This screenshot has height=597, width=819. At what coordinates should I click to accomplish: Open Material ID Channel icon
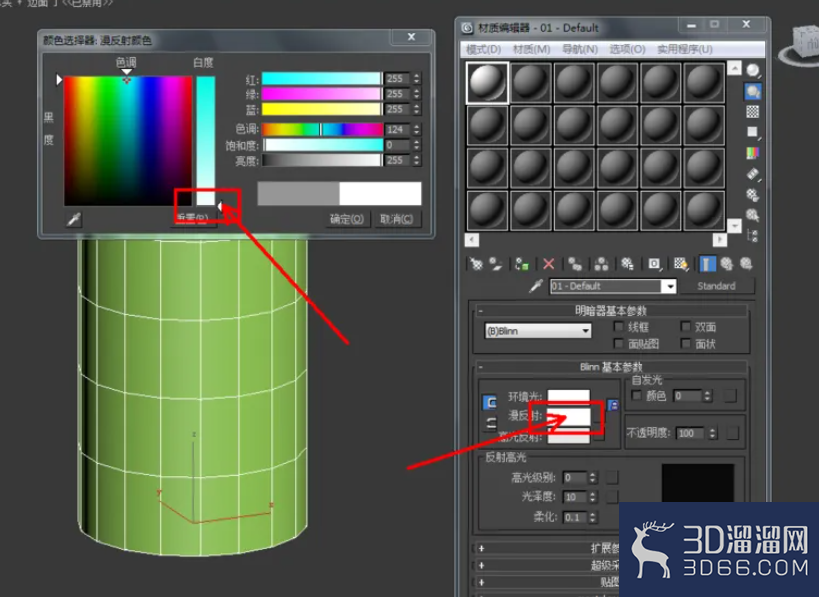[x=654, y=264]
